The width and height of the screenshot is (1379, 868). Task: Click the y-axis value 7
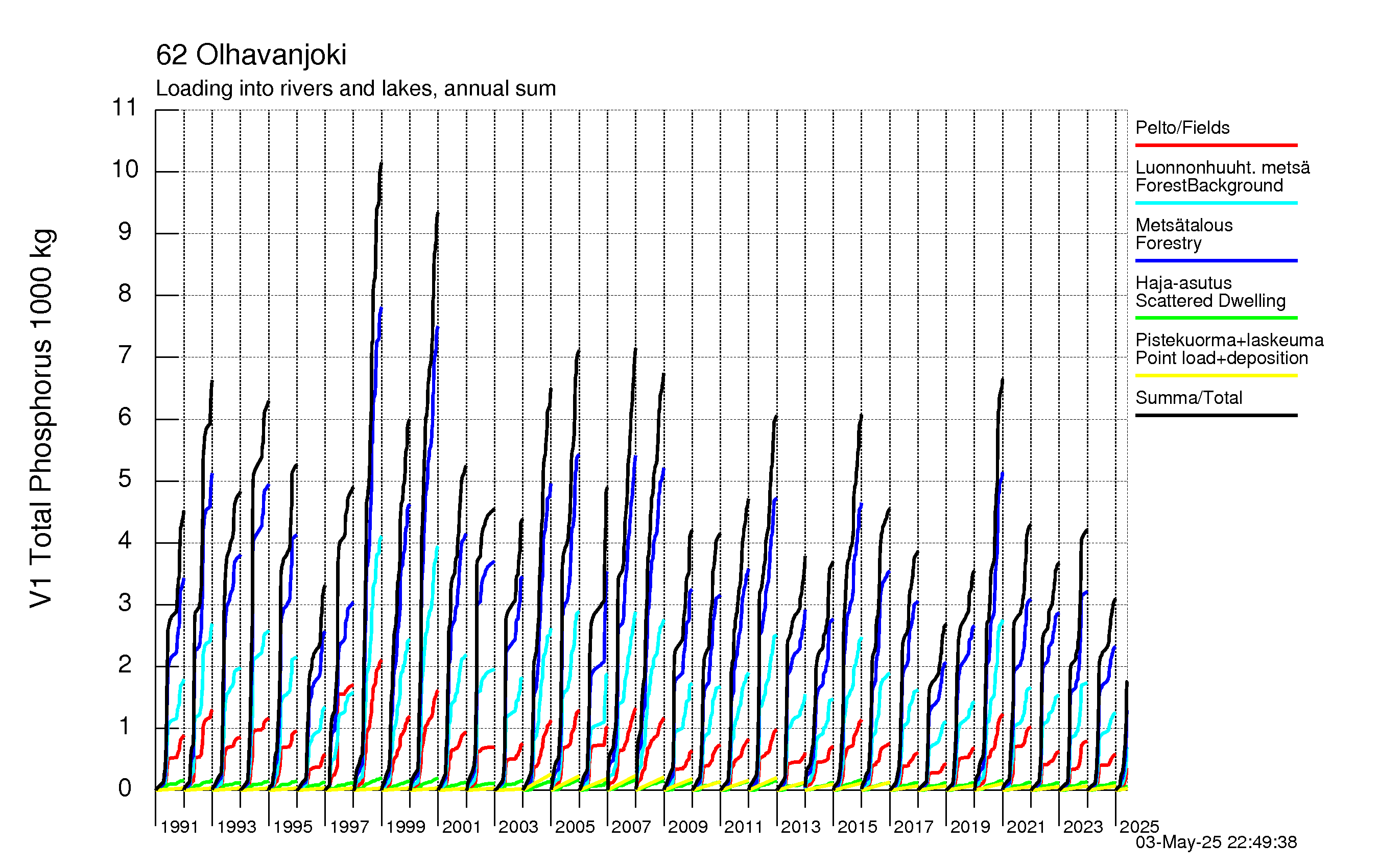tap(125, 355)
